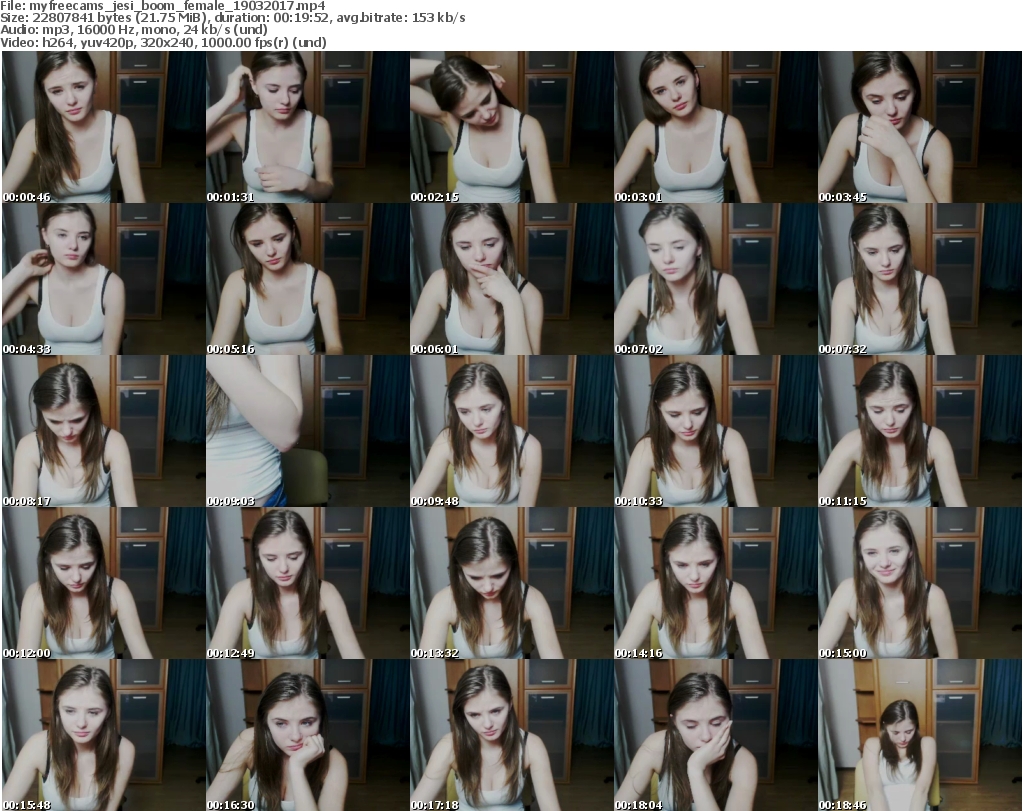Screen dimensions: 1024x811
Task: Click the thumbnail timestamped 00:00:46
Action: click(103, 127)
